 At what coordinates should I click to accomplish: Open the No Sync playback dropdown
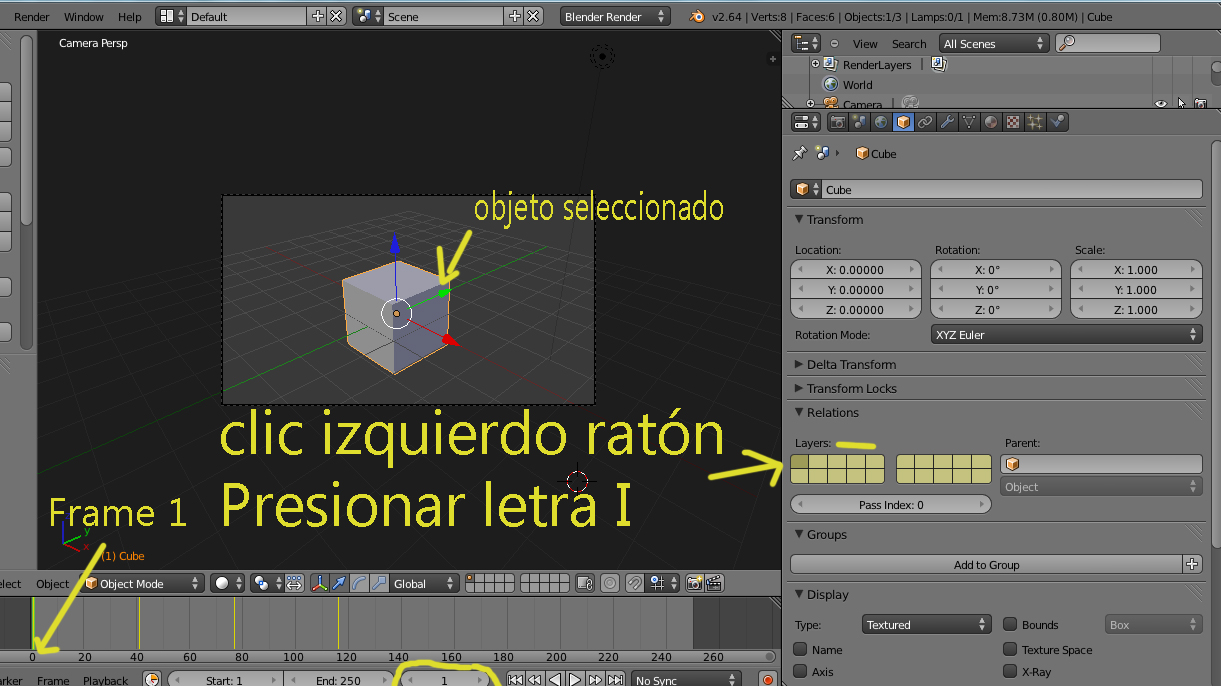(x=686, y=680)
